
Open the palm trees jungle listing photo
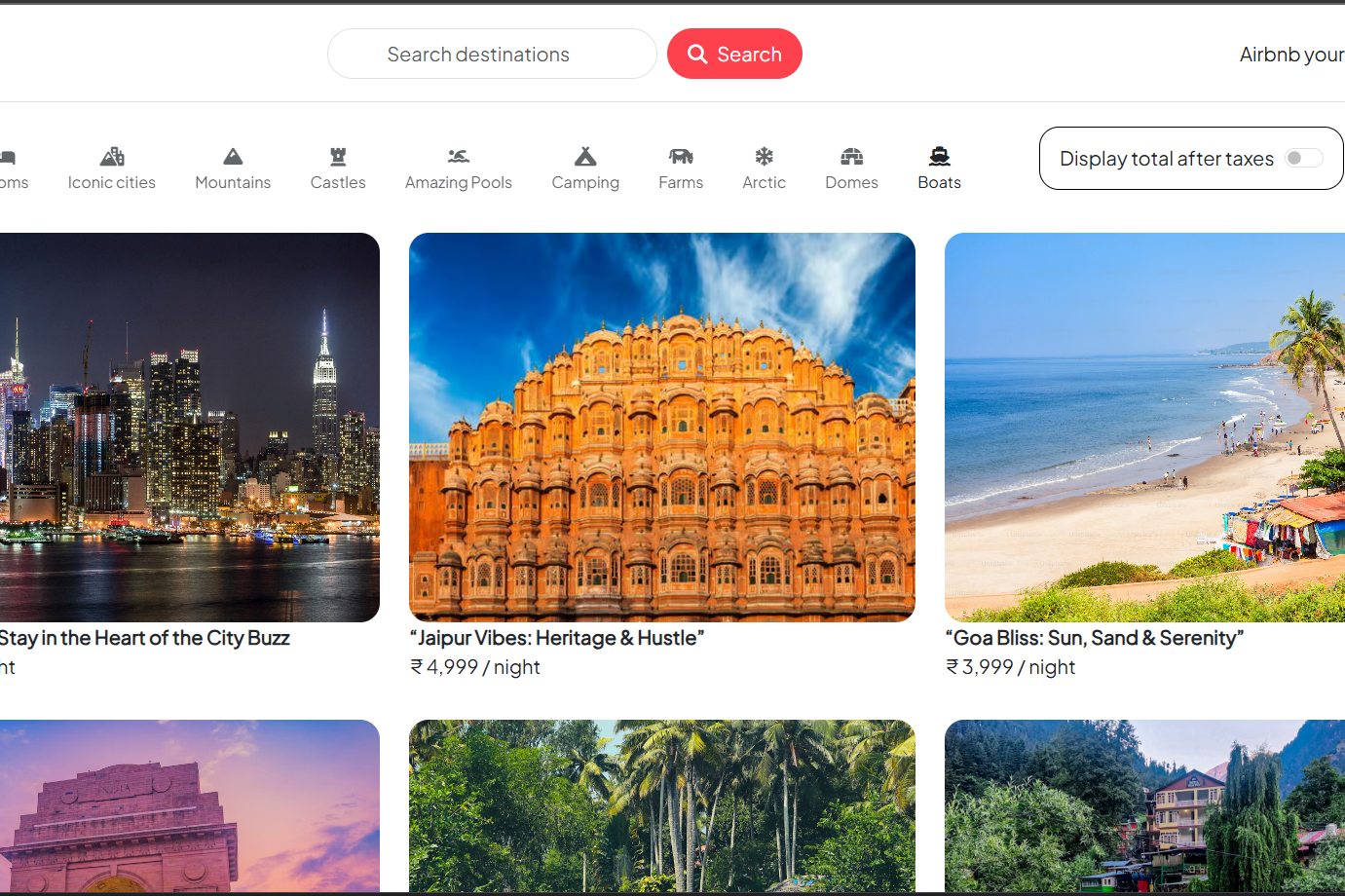[x=662, y=805]
